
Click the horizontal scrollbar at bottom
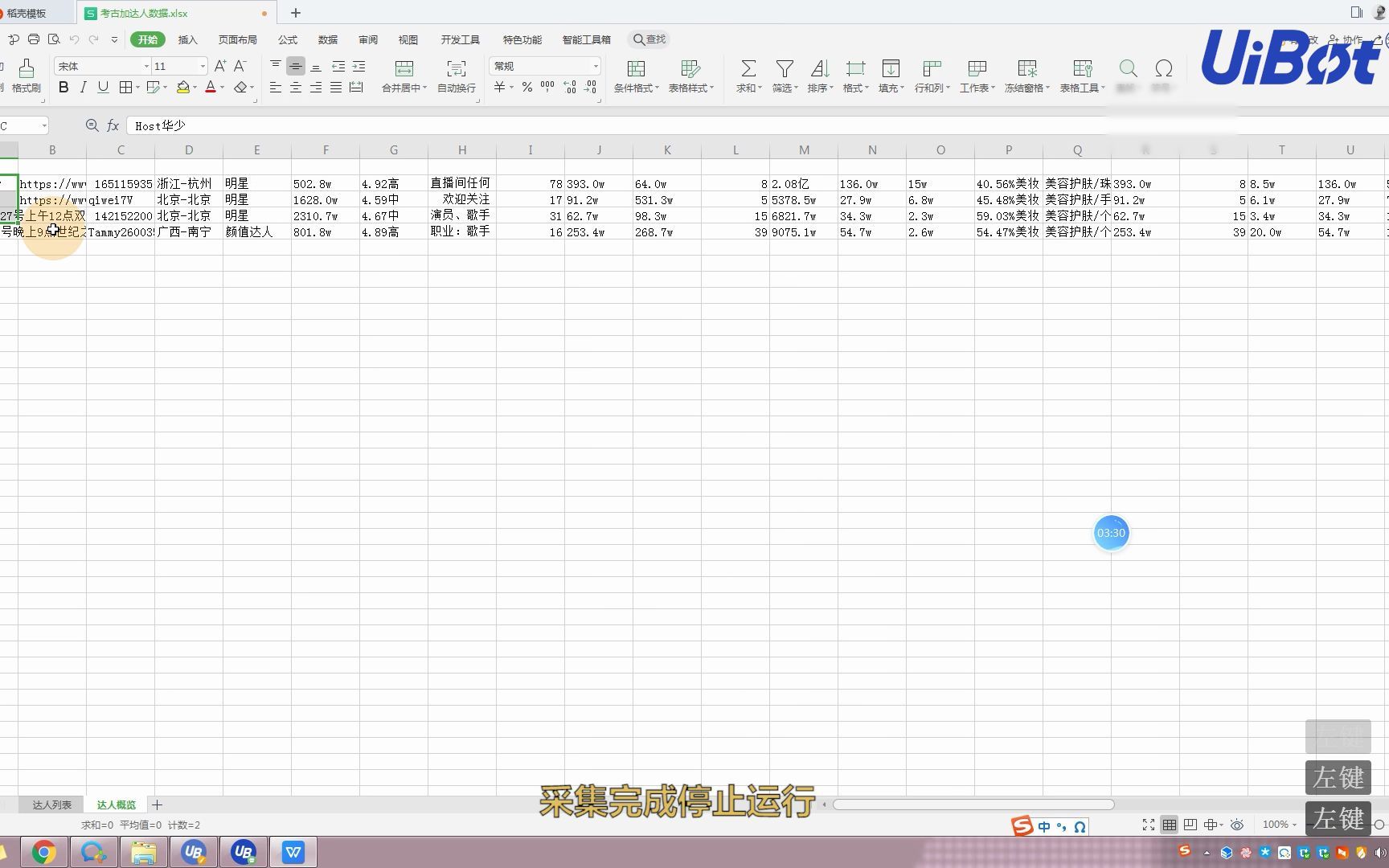pos(973,805)
